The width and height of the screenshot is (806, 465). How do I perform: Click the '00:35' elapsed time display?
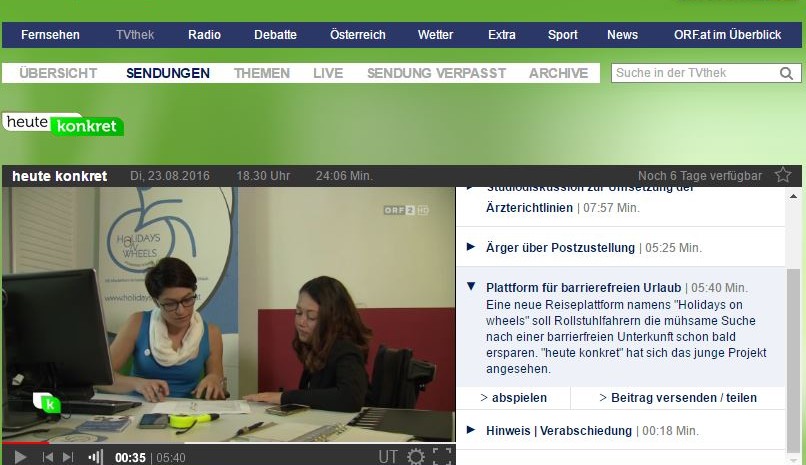point(130,457)
